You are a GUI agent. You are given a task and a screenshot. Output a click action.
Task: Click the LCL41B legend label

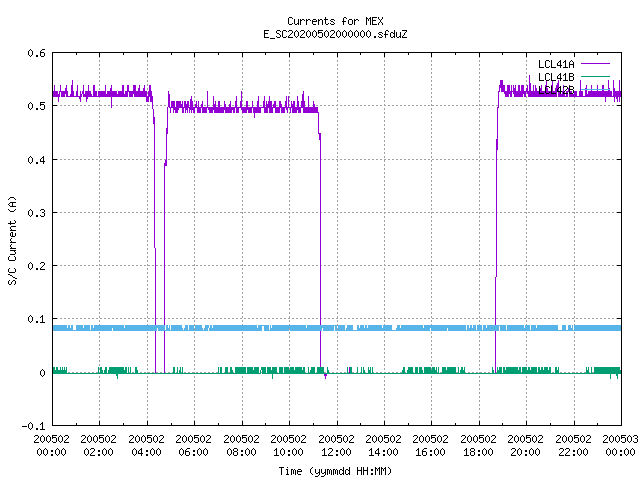(x=556, y=77)
